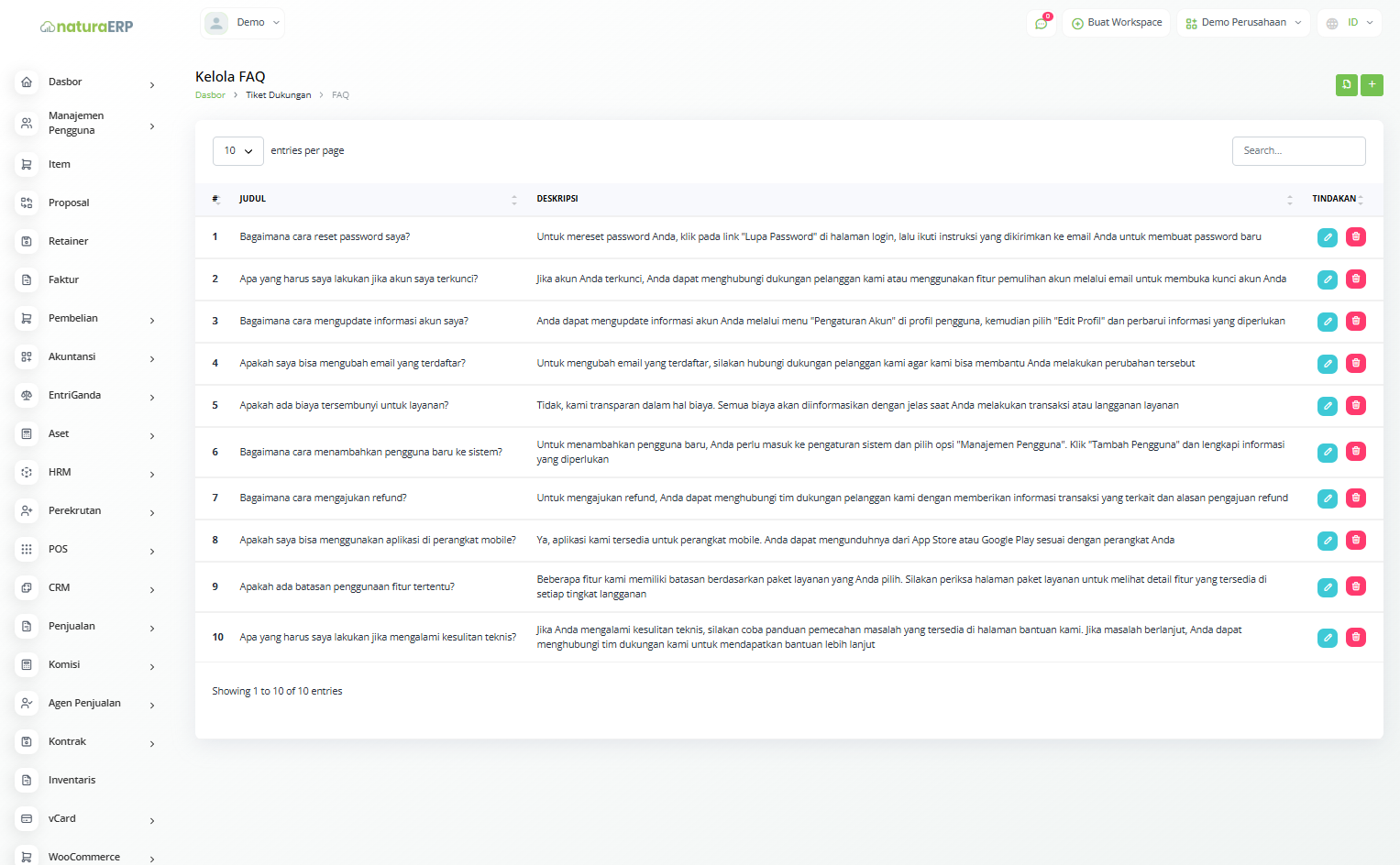Click the Tiket Dukungan breadcrumb
The width and height of the screenshot is (1400, 865).
pos(278,95)
